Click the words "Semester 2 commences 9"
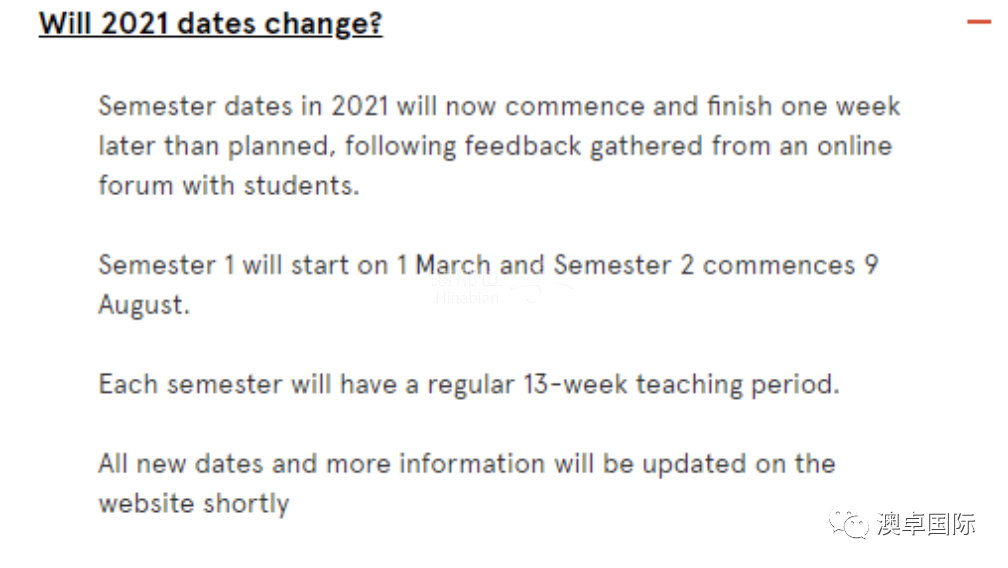 716,265
